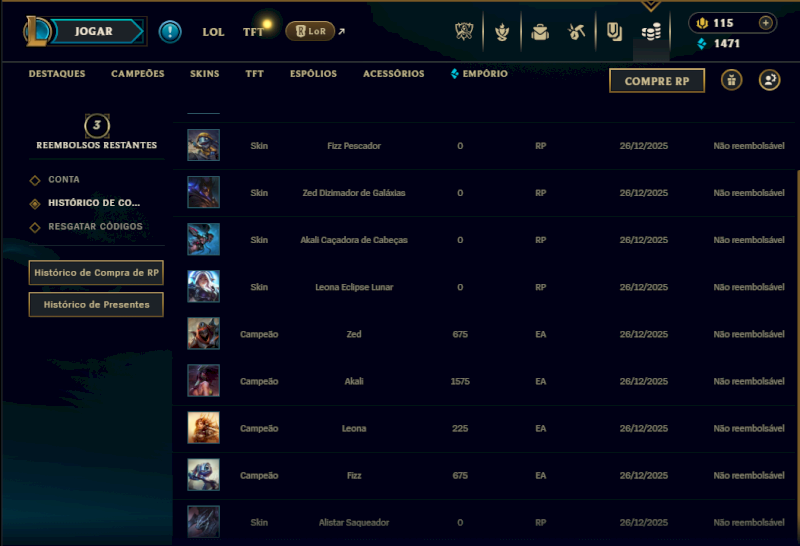Open the Collection backpack icon

click(x=540, y=32)
